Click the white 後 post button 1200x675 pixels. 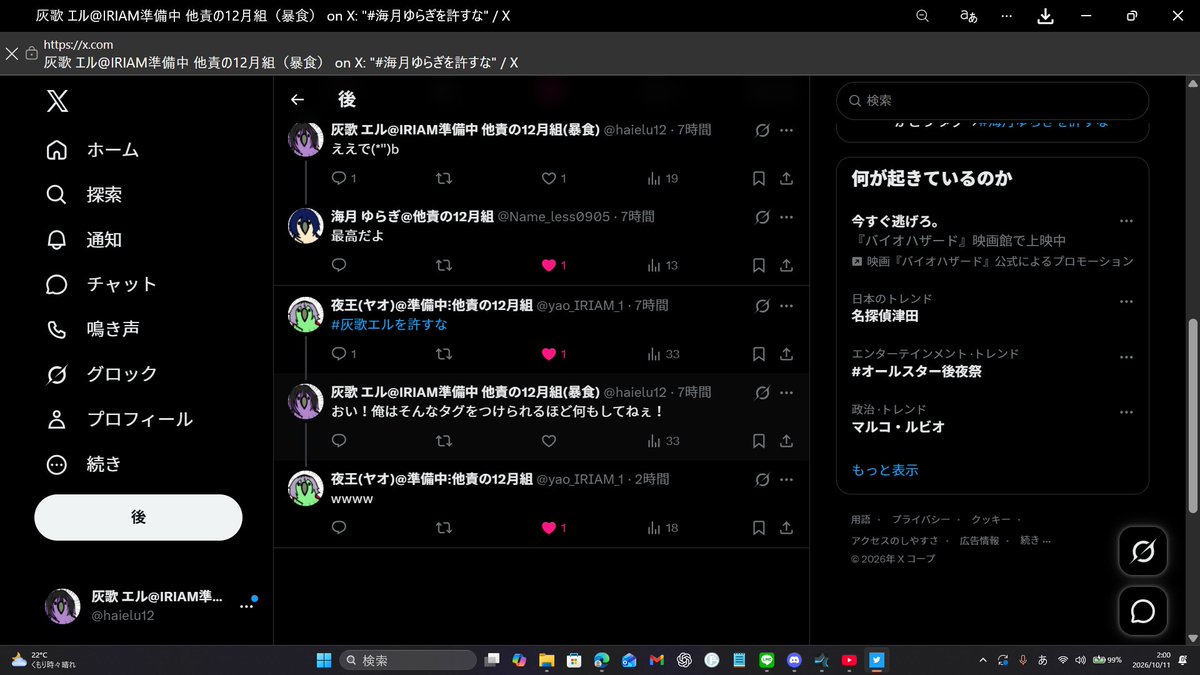138,517
